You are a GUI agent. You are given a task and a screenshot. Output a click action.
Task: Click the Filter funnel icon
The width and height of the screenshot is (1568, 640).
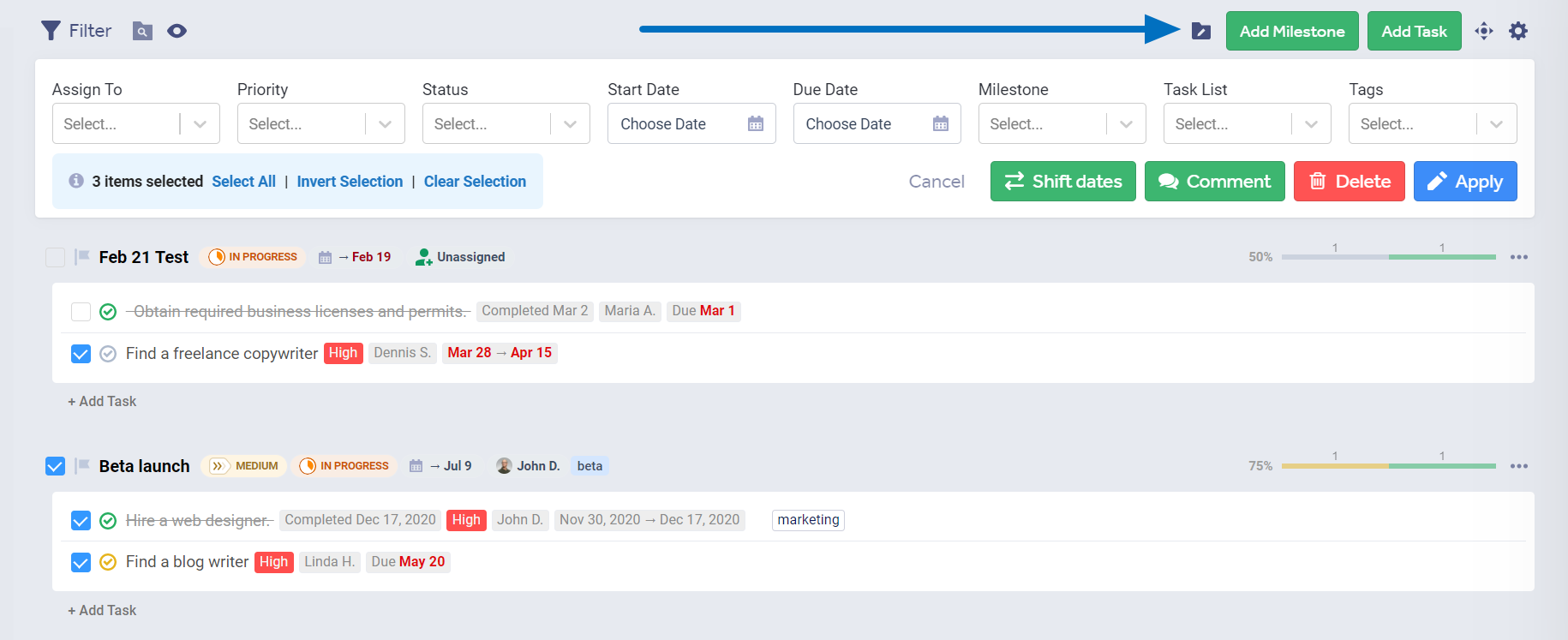coord(51,31)
